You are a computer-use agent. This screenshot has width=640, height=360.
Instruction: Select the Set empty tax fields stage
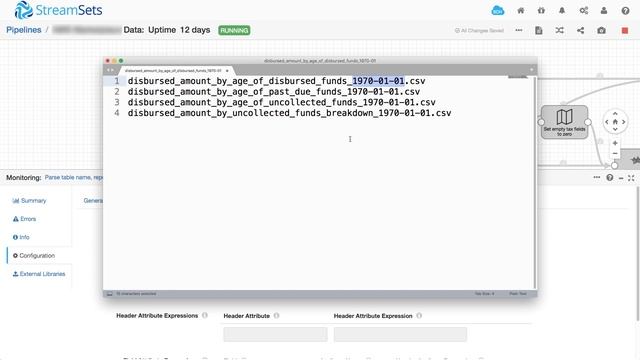564,122
